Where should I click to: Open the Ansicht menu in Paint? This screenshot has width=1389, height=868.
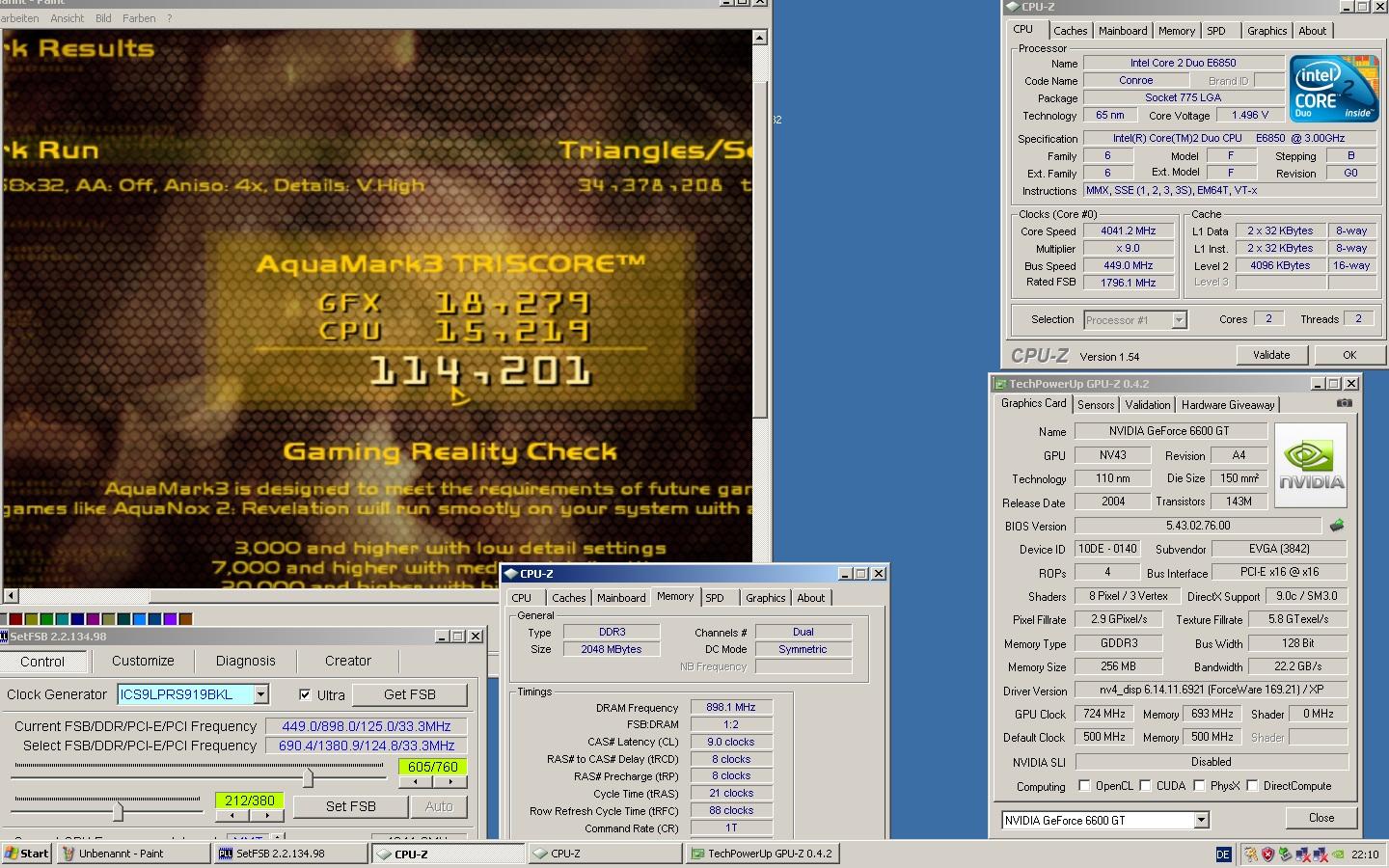67,18
